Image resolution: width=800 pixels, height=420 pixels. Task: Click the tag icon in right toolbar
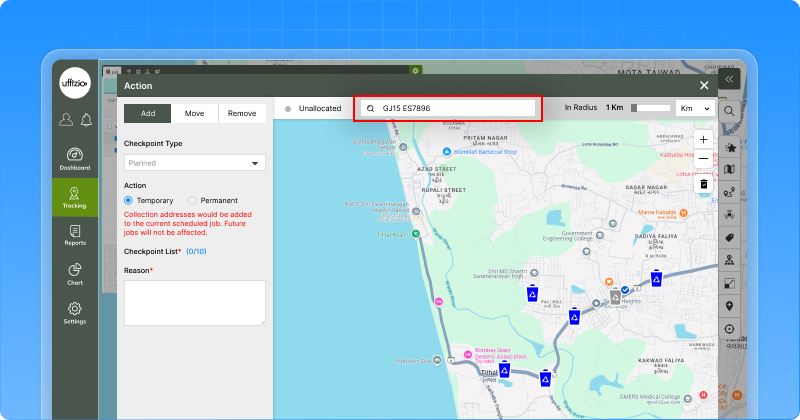pos(730,236)
